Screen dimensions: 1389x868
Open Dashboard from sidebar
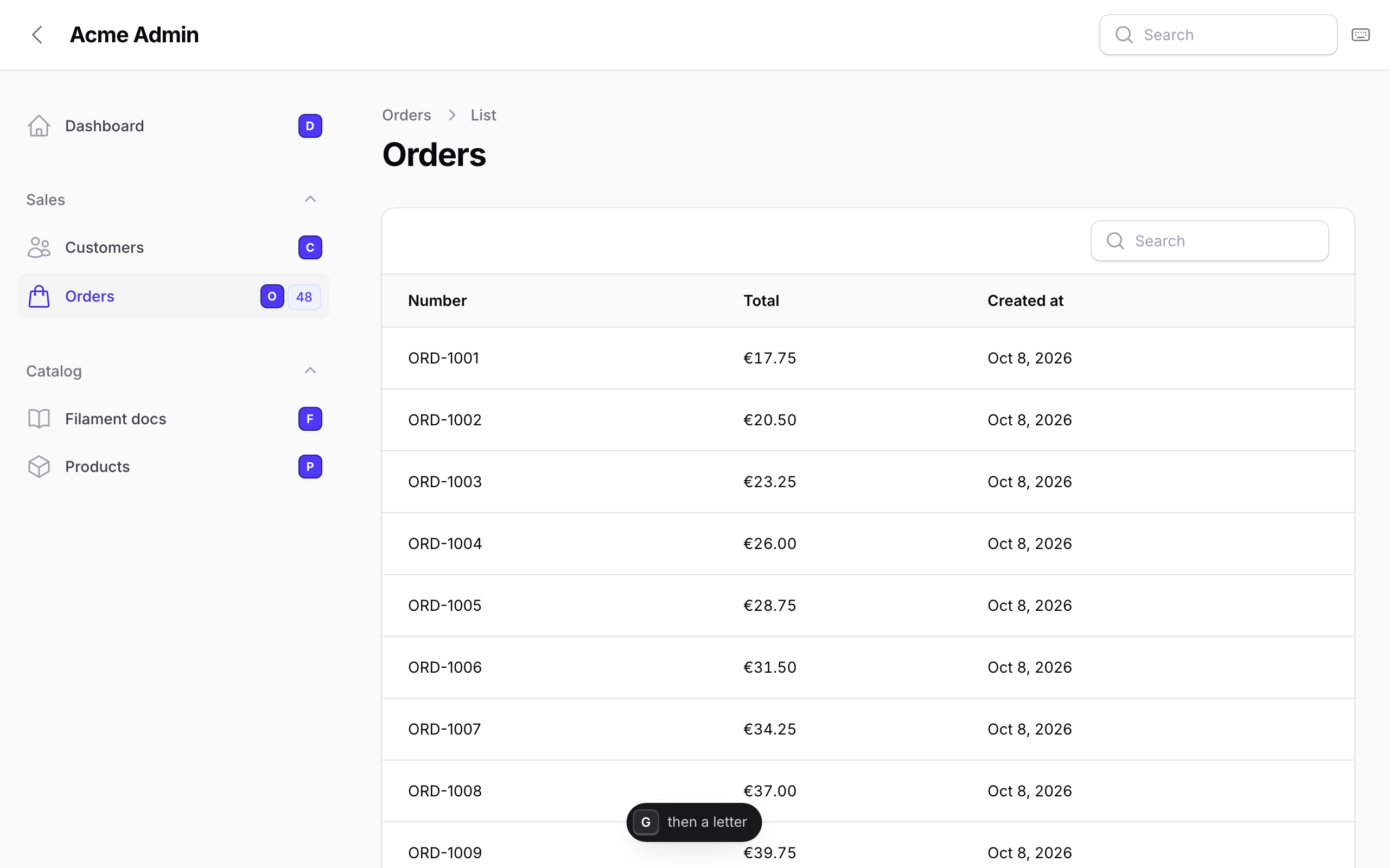(x=173, y=126)
